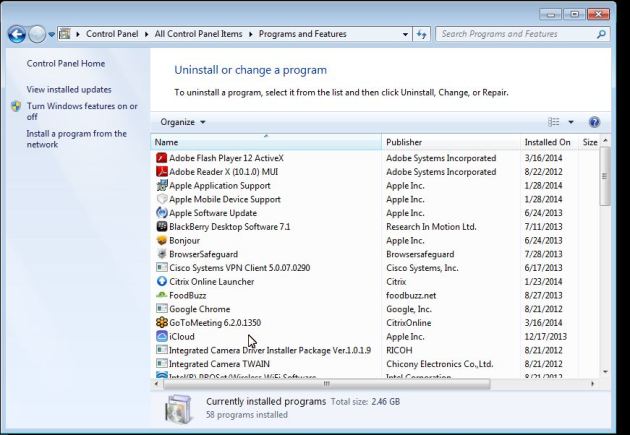The height and width of the screenshot is (435, 630).
Task: Click the BrowserSafeguard icon
Action: [x=162, y=254]
